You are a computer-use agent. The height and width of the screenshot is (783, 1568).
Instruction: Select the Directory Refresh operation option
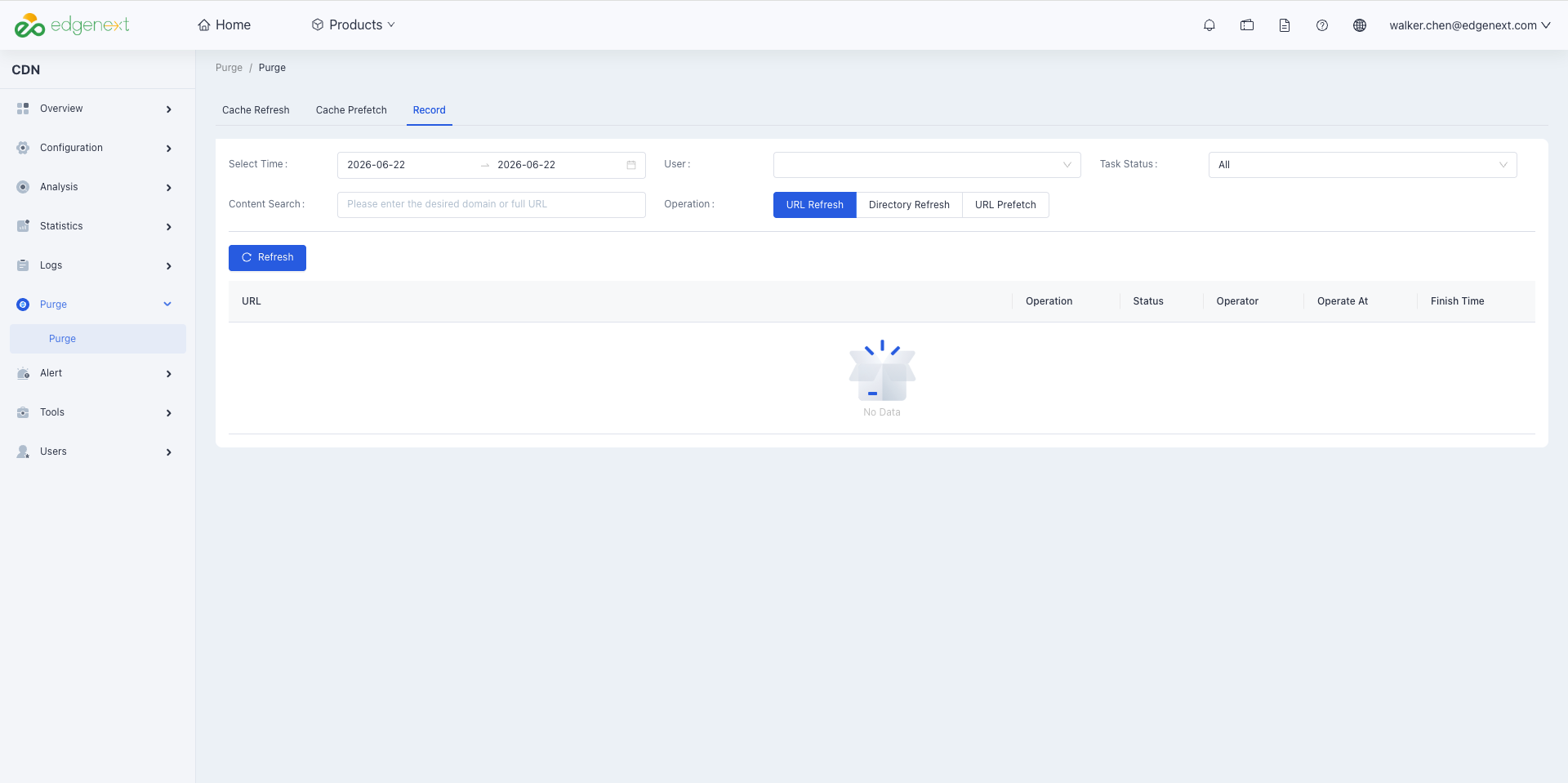909,205
